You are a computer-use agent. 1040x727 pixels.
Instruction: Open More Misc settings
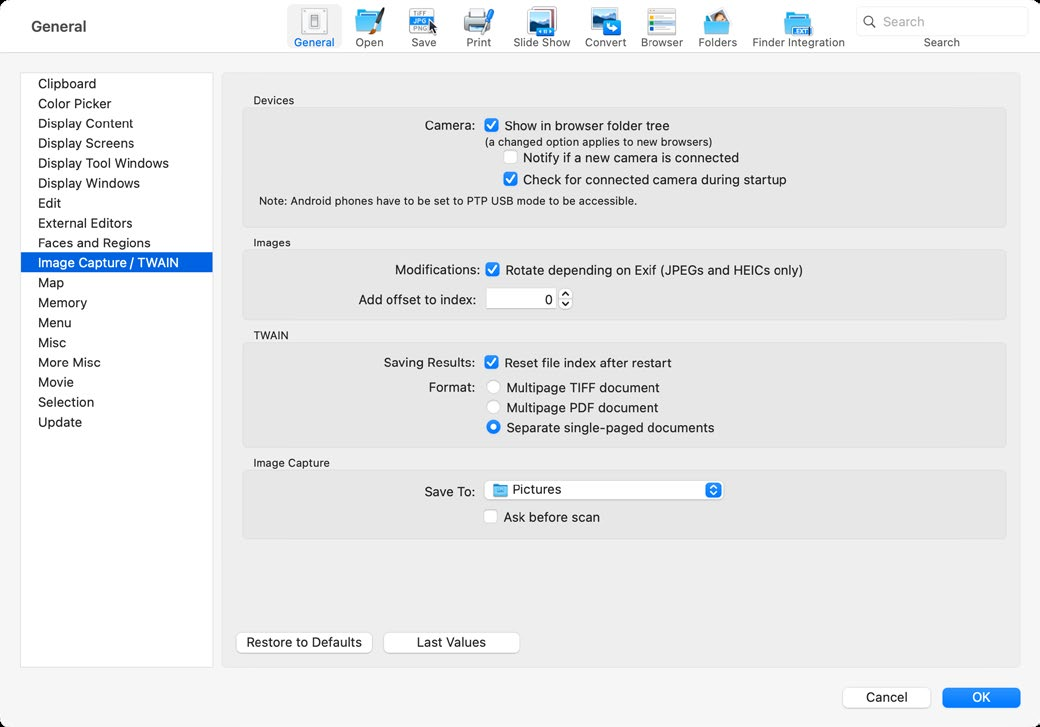point(117,362)
